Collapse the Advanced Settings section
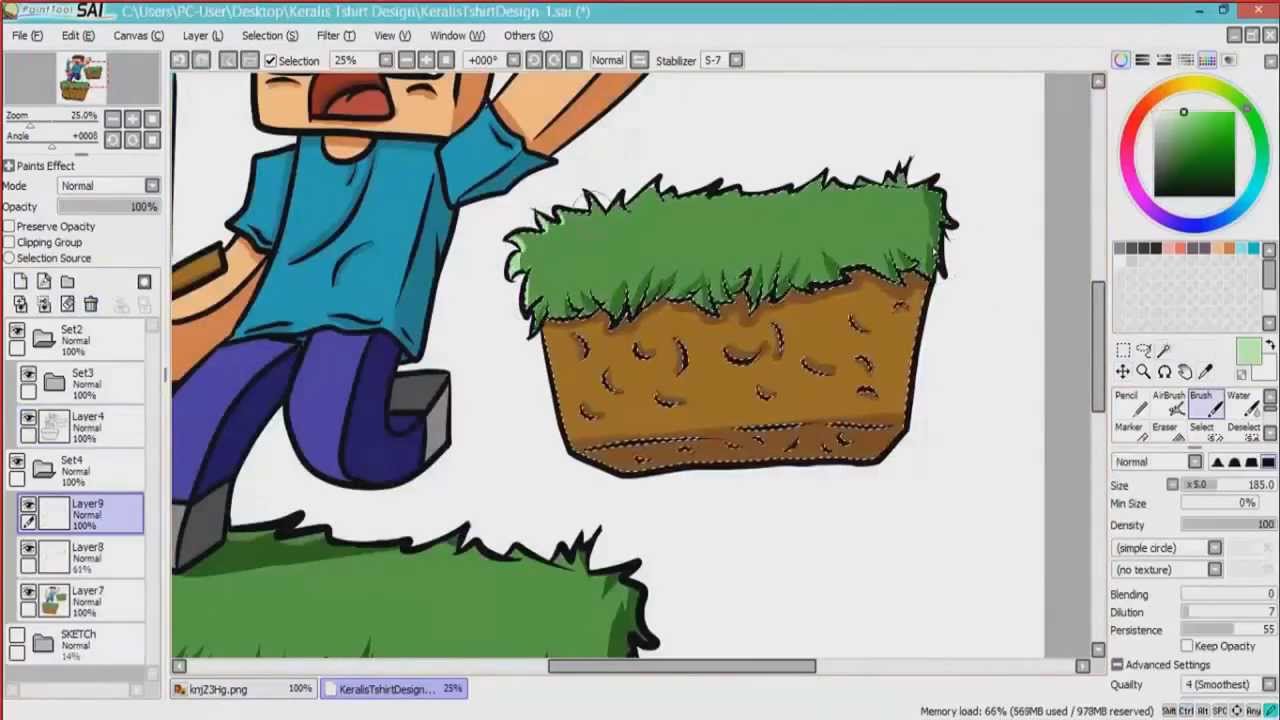This screenshot has width=1280, height=720. click(x=1117, y=665)
